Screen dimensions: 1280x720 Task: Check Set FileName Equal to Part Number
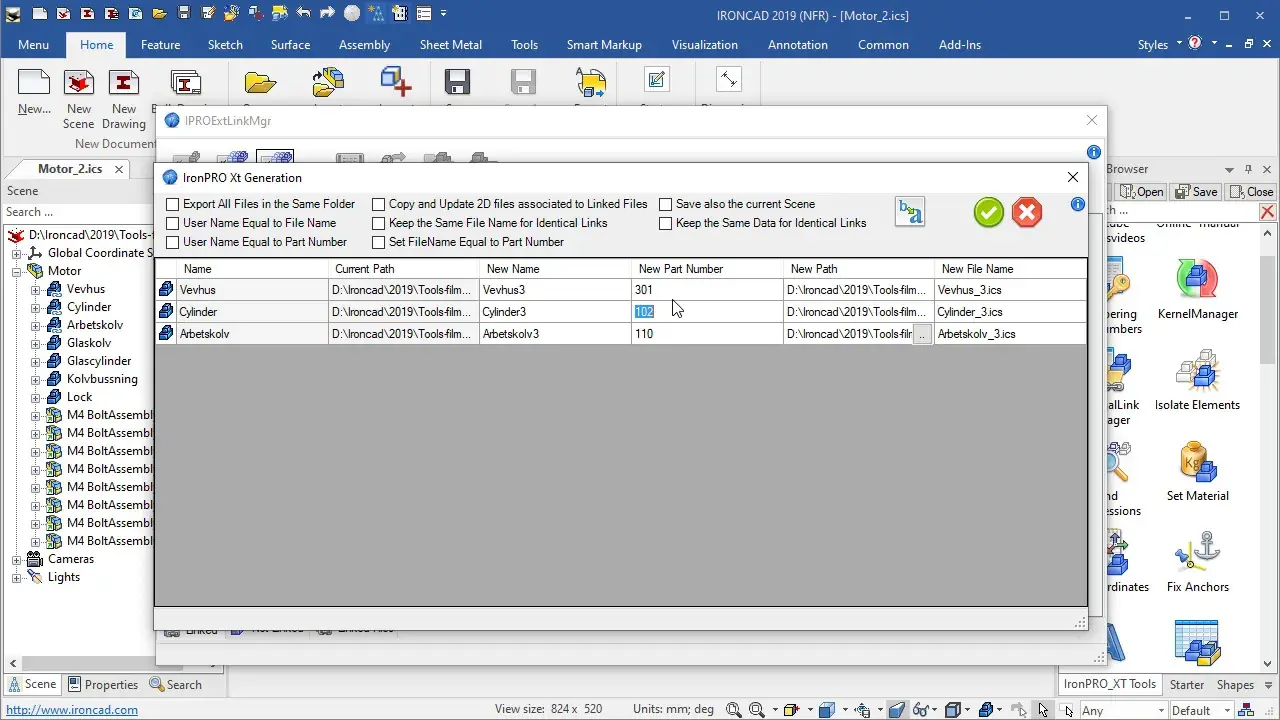coord(379,242)
